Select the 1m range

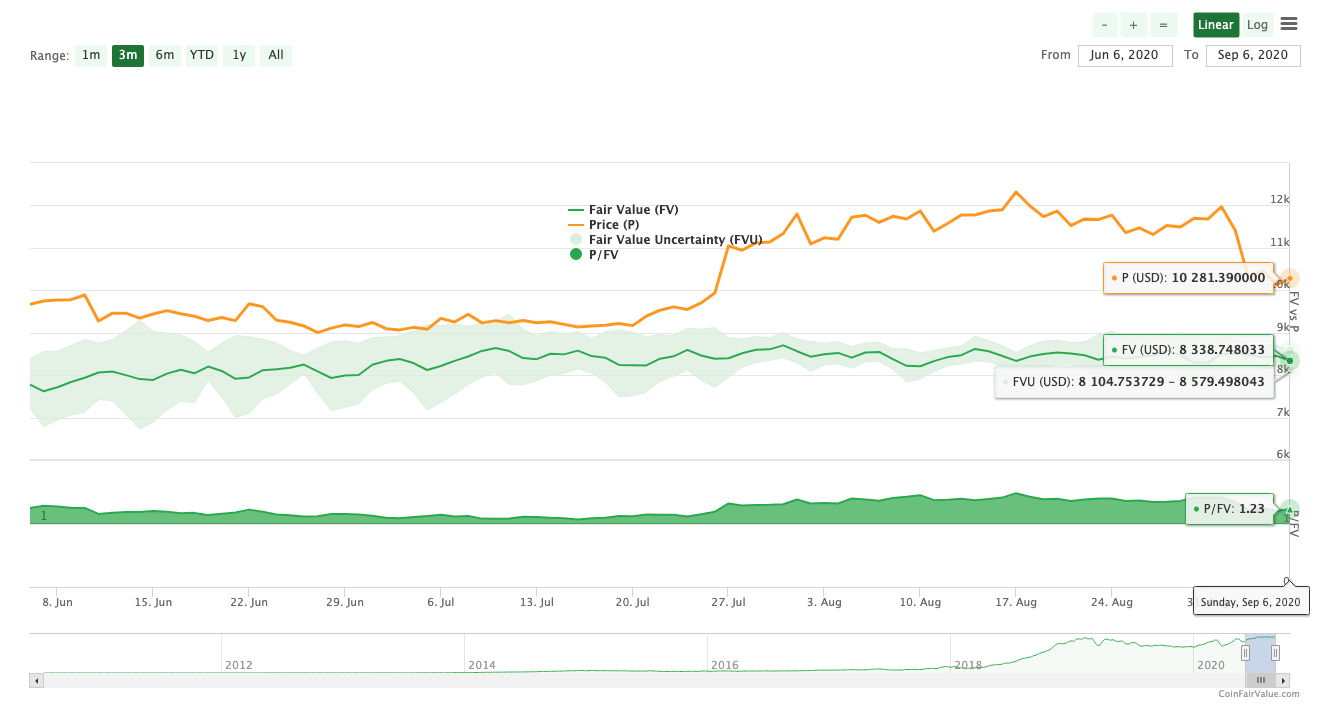91,55
